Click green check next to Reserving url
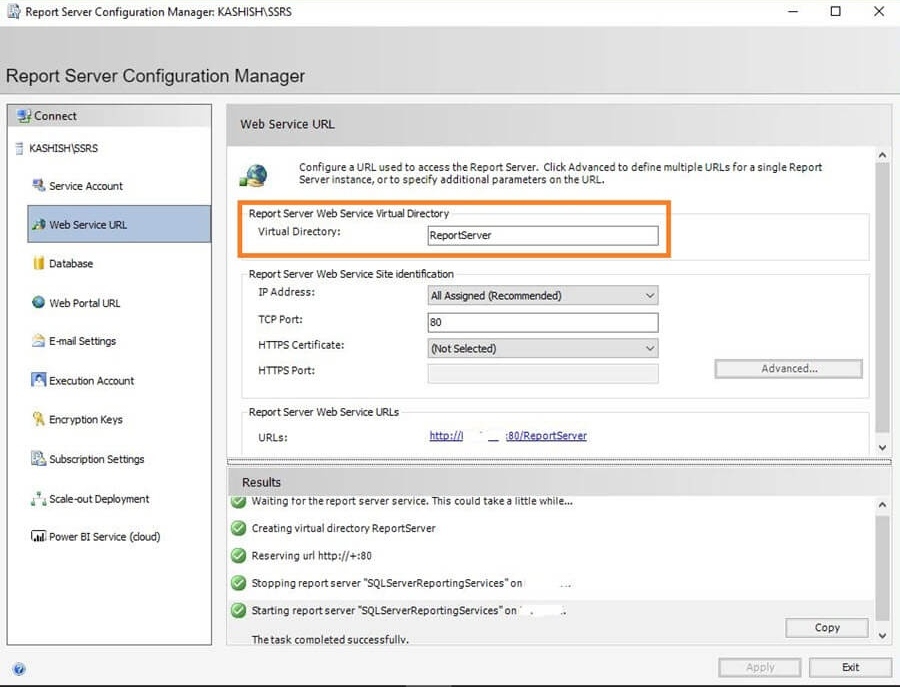 [238, 556]
